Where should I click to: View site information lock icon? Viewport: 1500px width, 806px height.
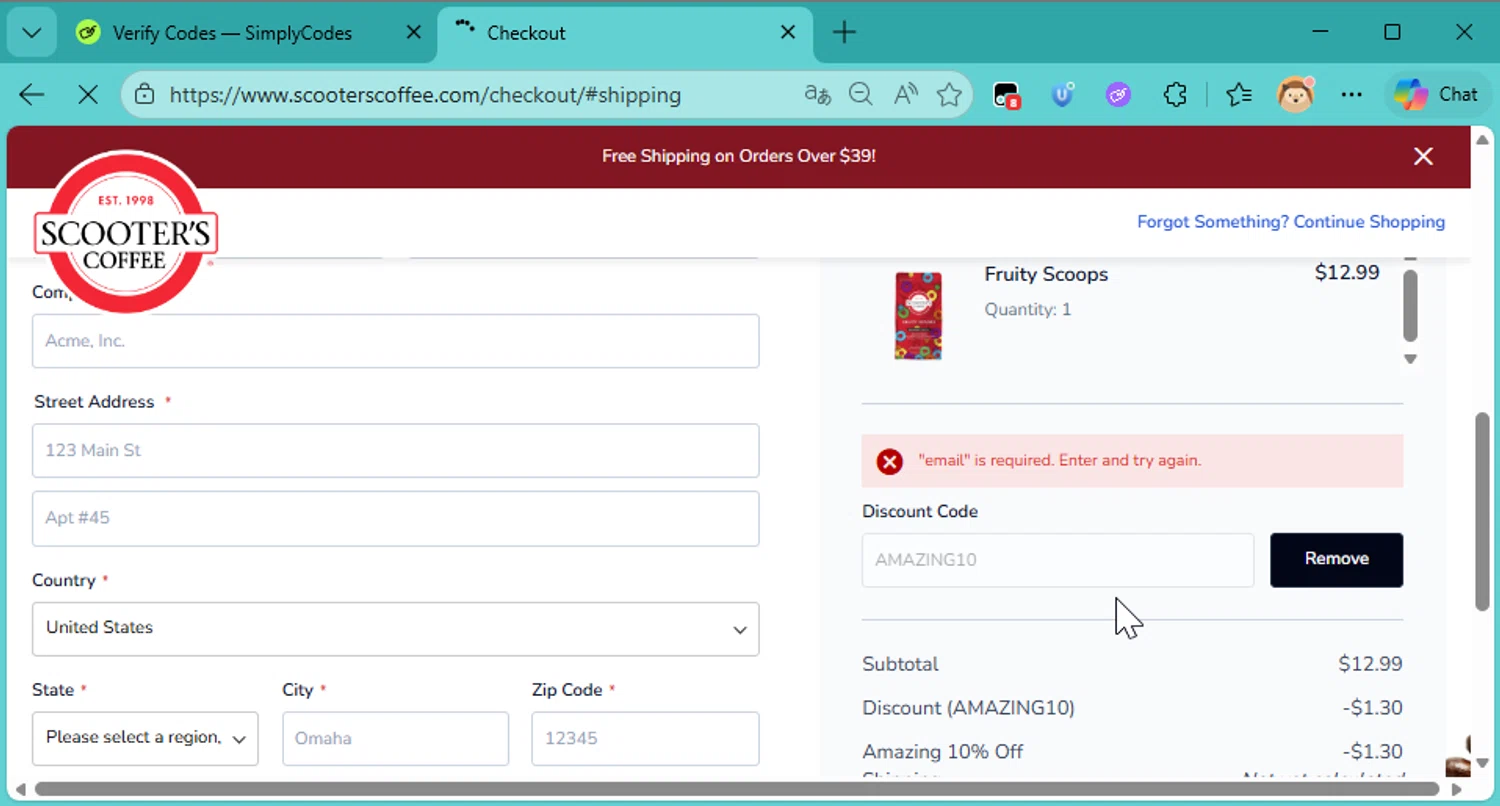[145, 95]
